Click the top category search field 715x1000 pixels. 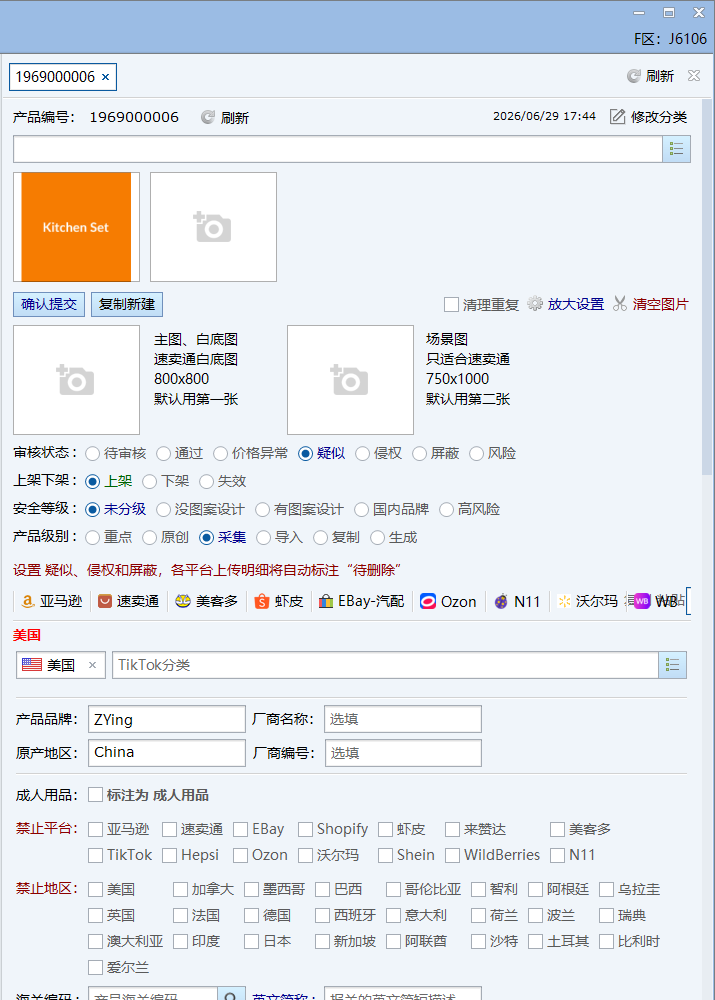tap(337, 149)
